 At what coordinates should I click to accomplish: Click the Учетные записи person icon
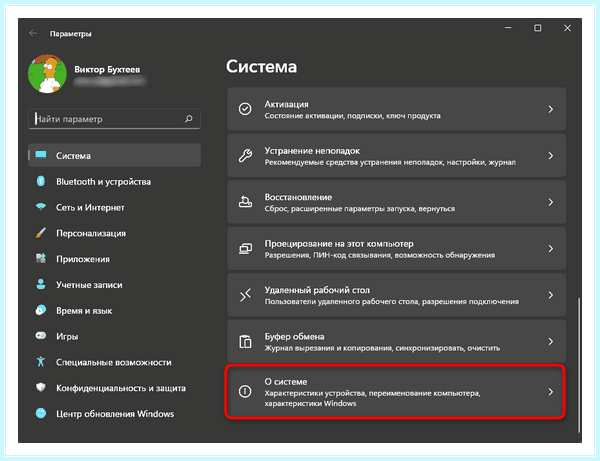41,284
